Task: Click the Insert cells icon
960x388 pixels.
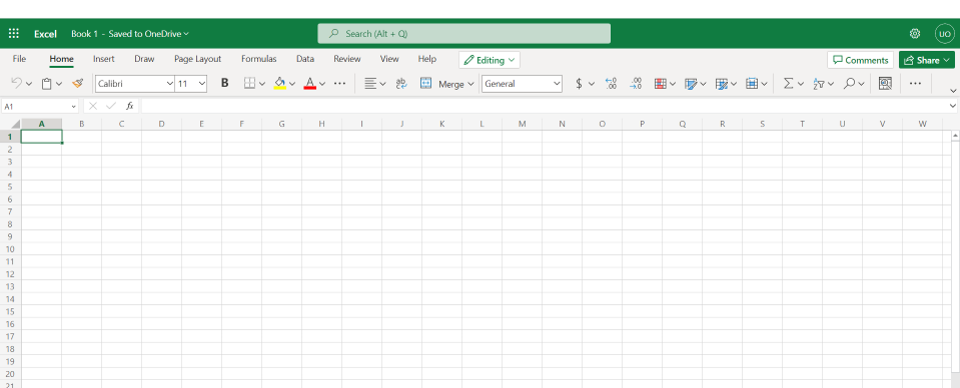Action: point(752,84)
